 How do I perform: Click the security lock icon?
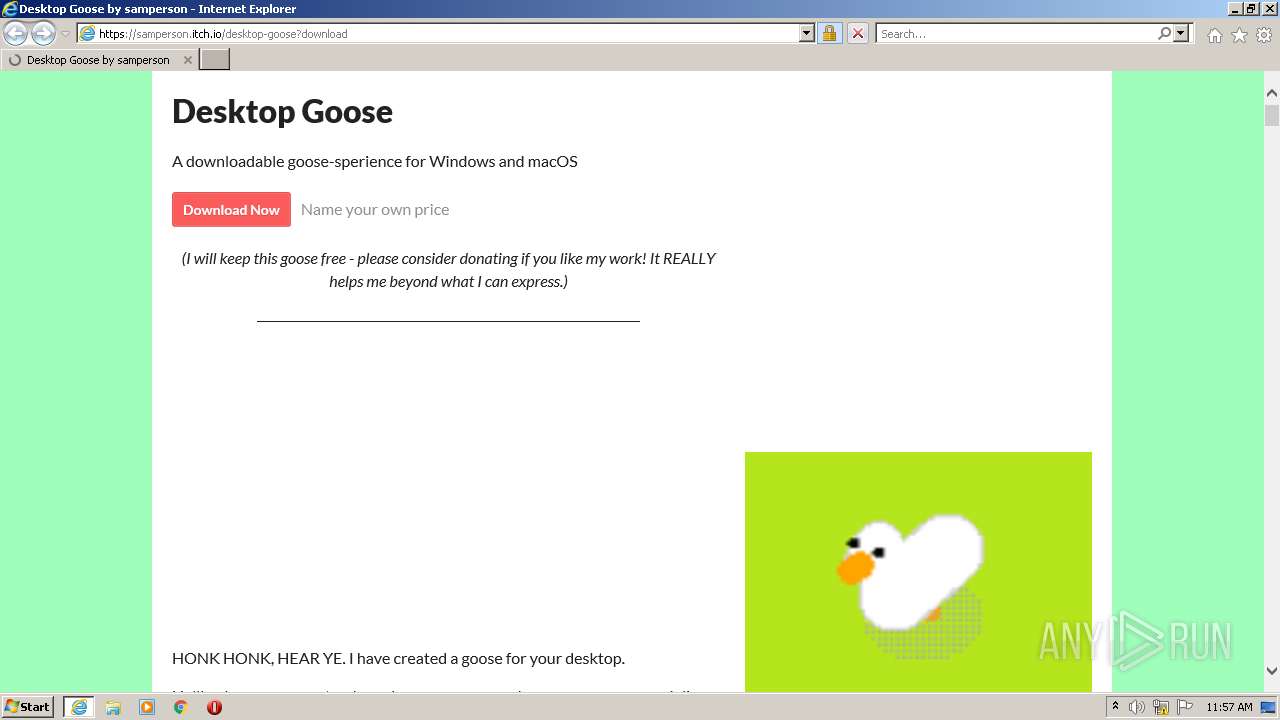[829, 33]
